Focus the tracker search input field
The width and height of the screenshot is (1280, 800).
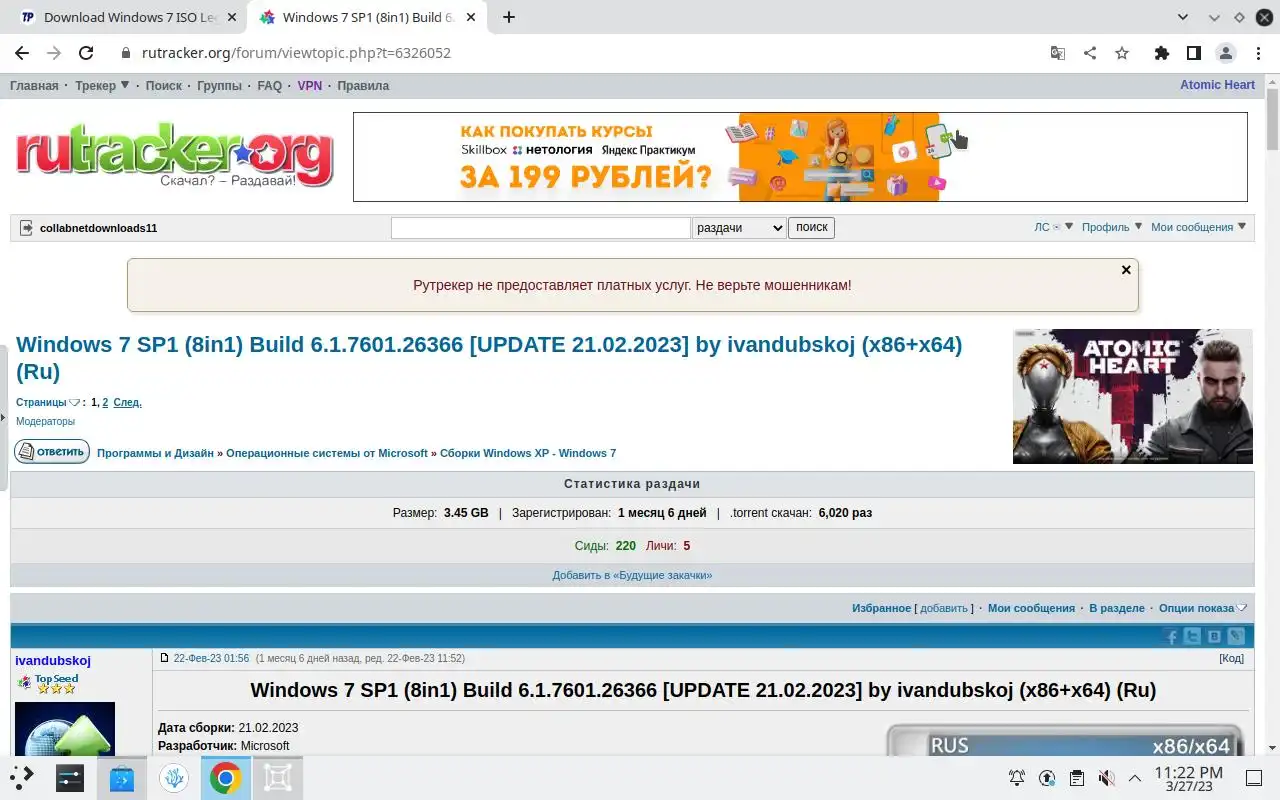point(541,228)
